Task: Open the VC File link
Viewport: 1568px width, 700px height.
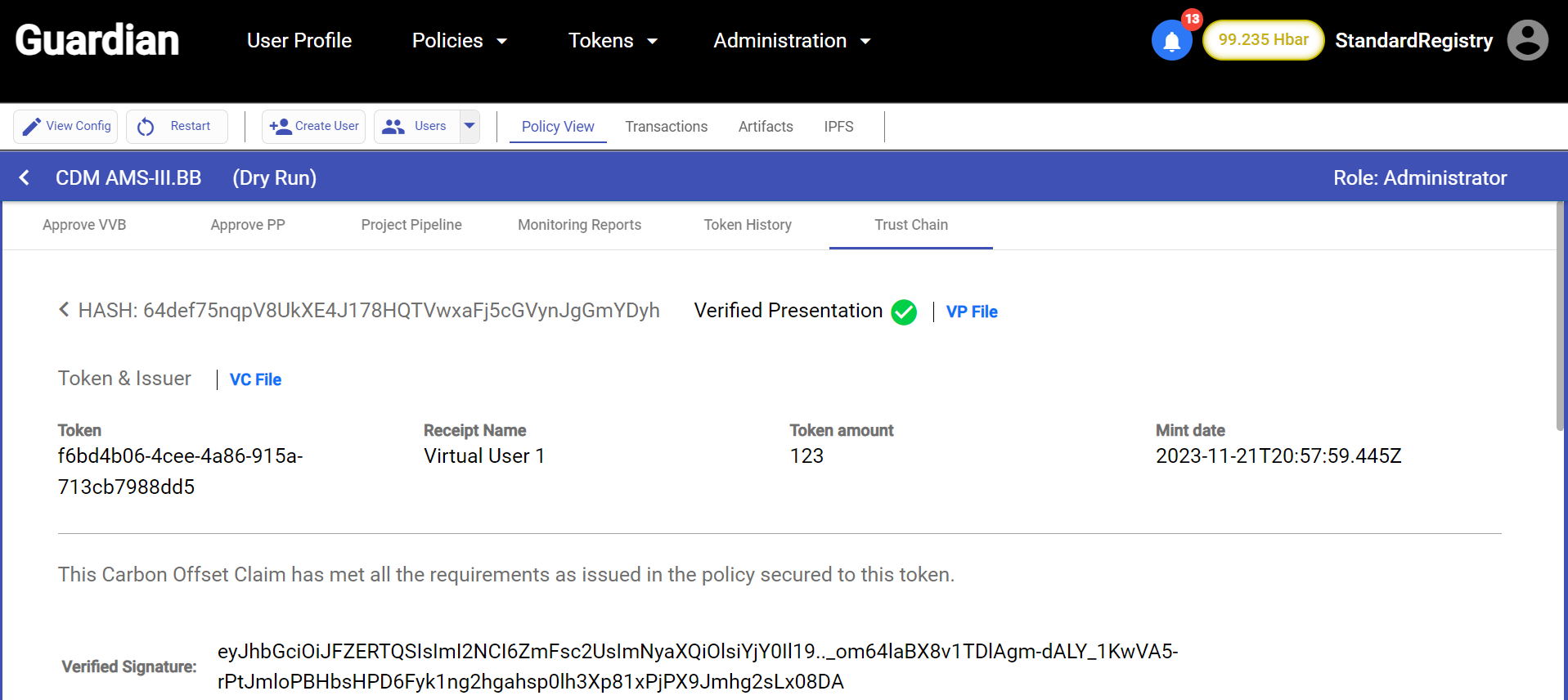Action: click(x=255, y=379)
